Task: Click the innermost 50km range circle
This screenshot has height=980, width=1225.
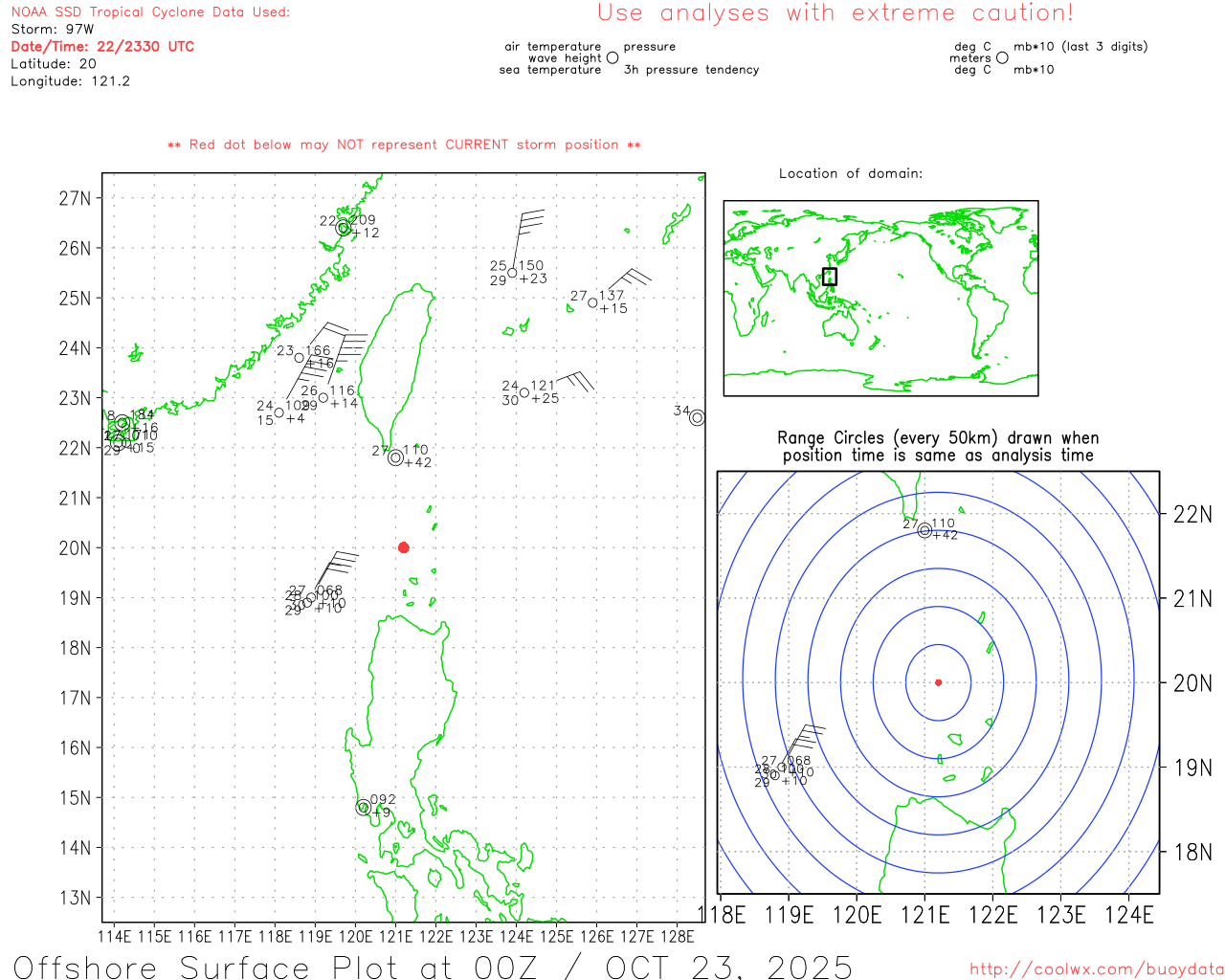Action: (x=938, y=682)
